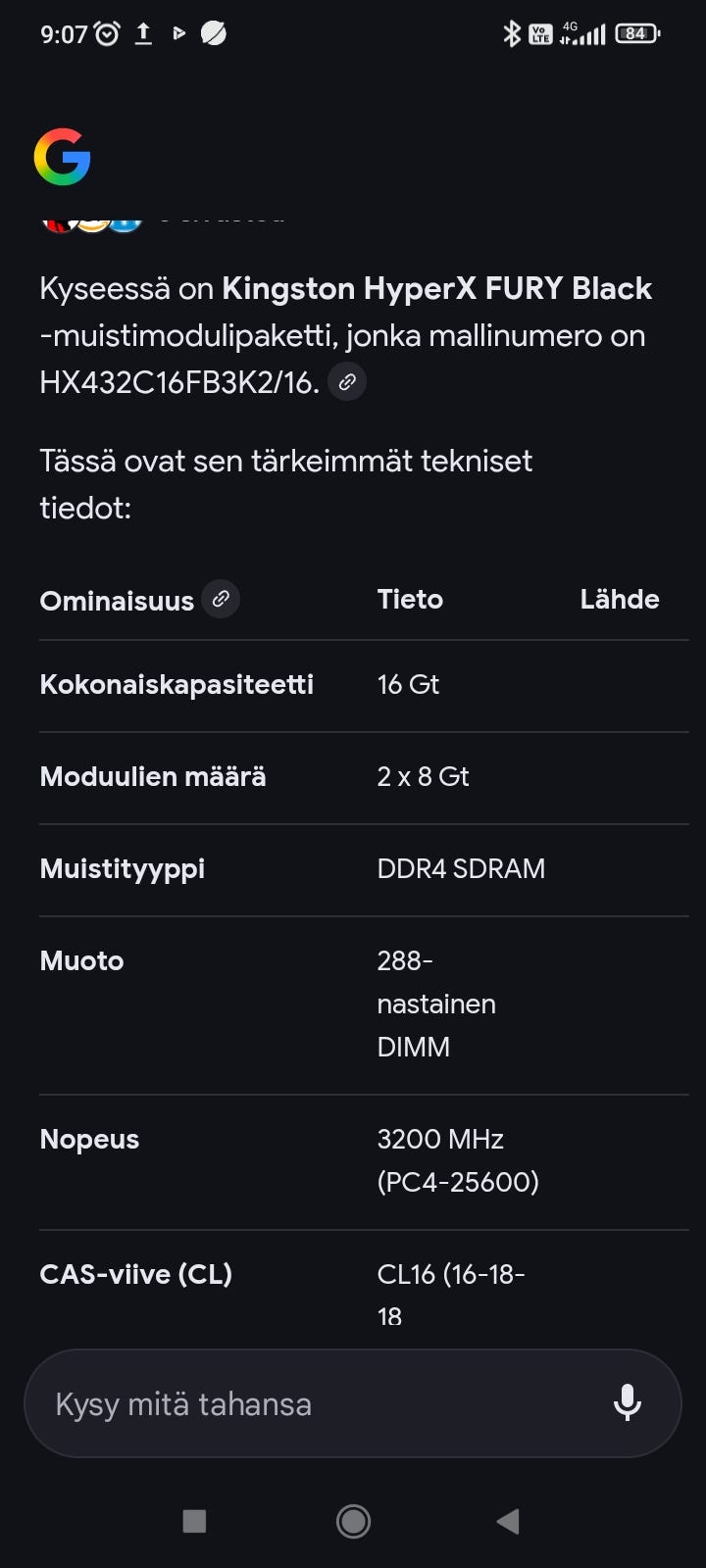The height and width of the screenshot is (1568, 706).
Task: Tap the Bluetooth status bar icon
Action: [511, 34]
